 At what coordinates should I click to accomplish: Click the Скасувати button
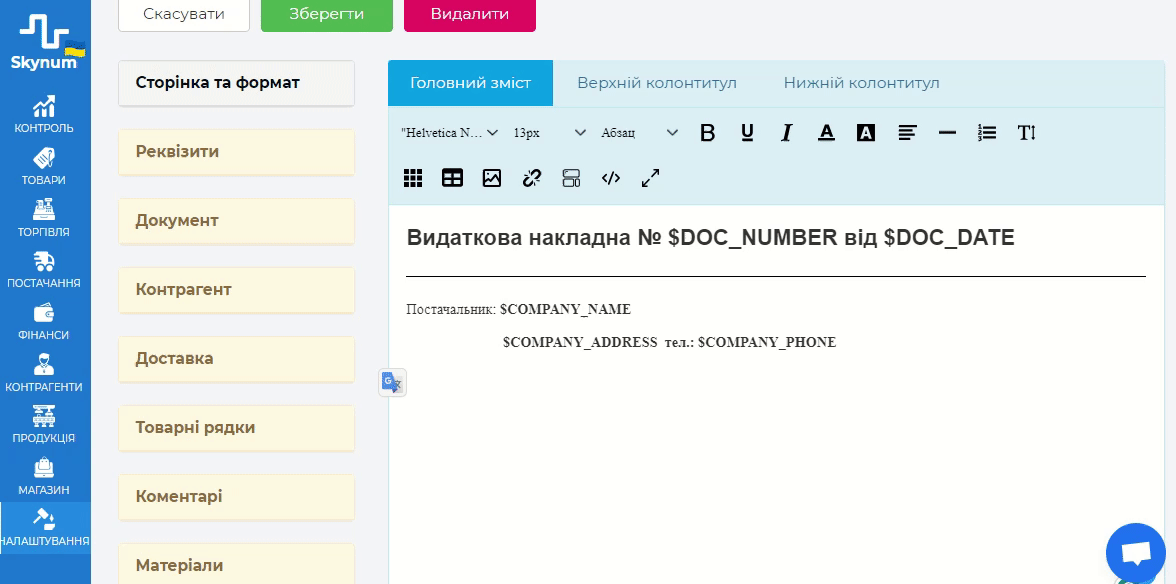tap(184, 13)
